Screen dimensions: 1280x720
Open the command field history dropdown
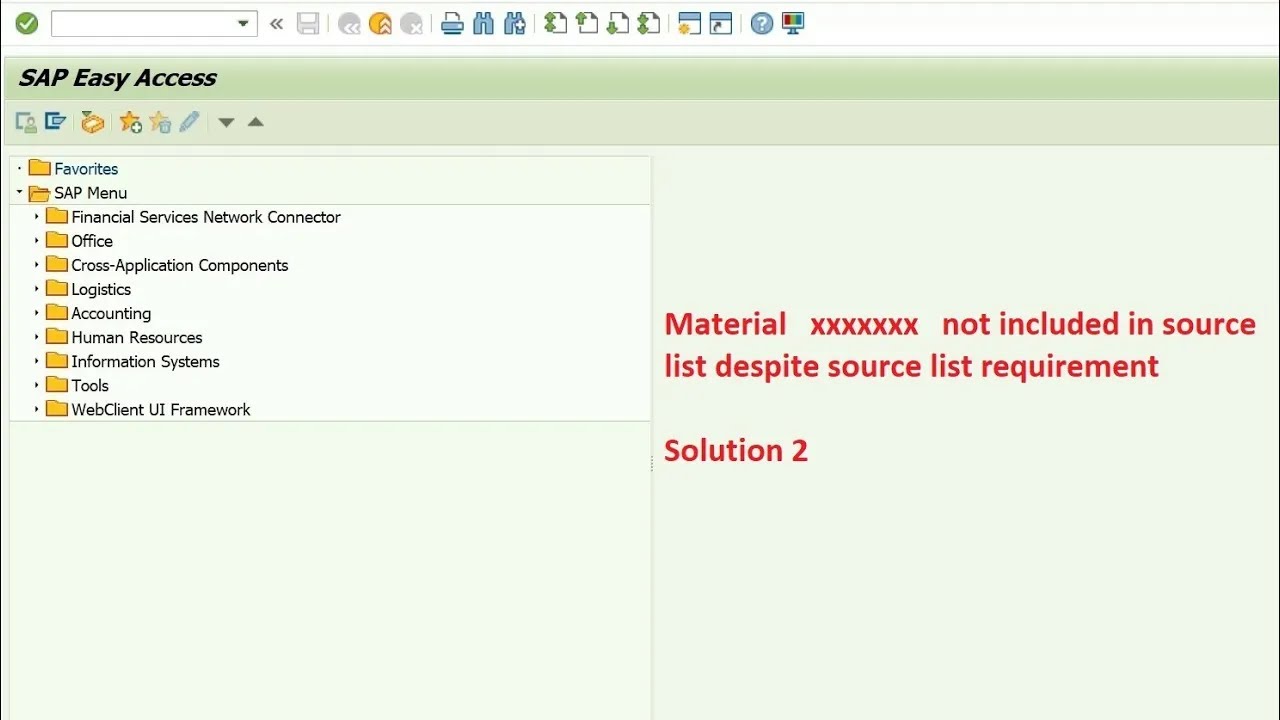point(244,24)
